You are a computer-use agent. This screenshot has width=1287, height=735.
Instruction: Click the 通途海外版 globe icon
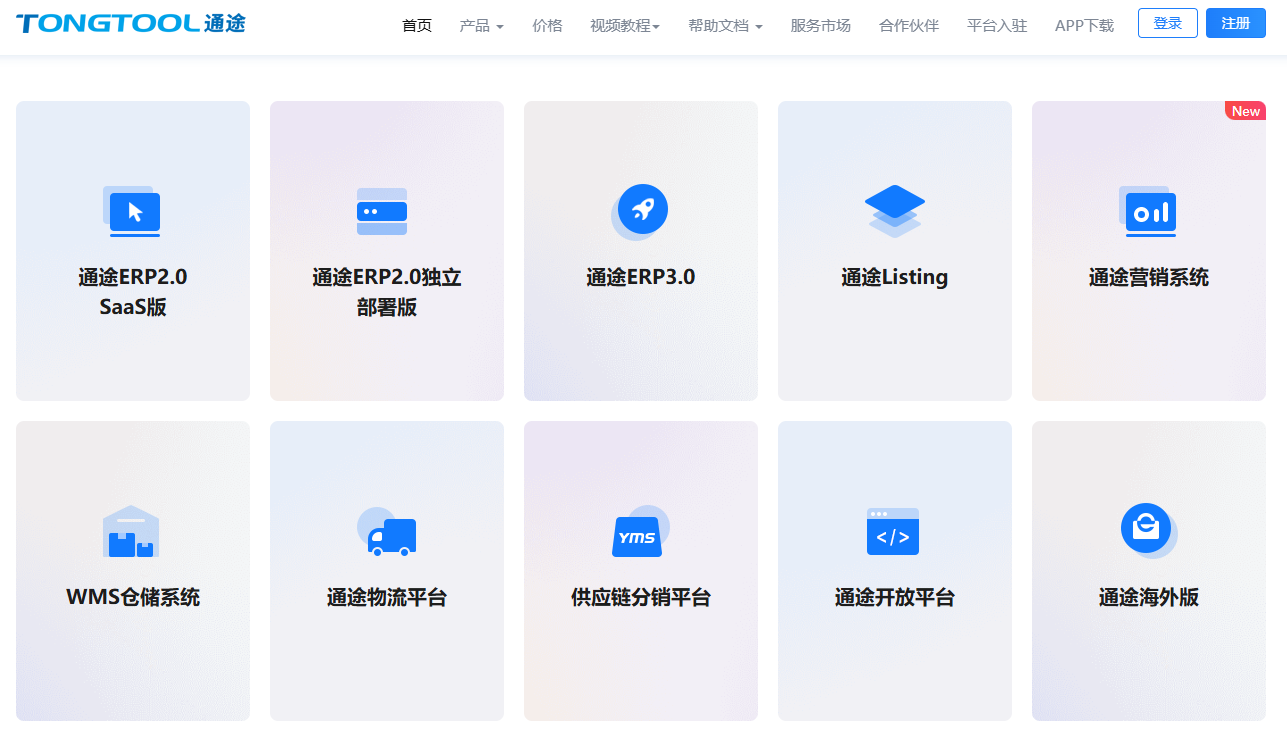1148,529
